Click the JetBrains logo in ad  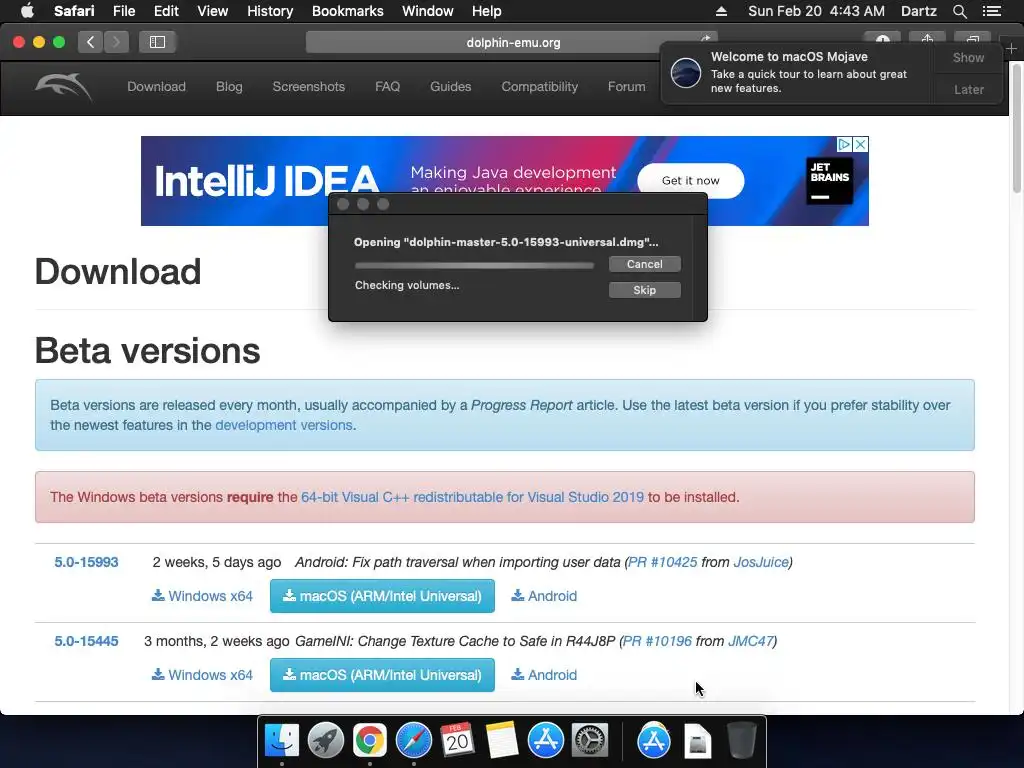coord(829,181)
